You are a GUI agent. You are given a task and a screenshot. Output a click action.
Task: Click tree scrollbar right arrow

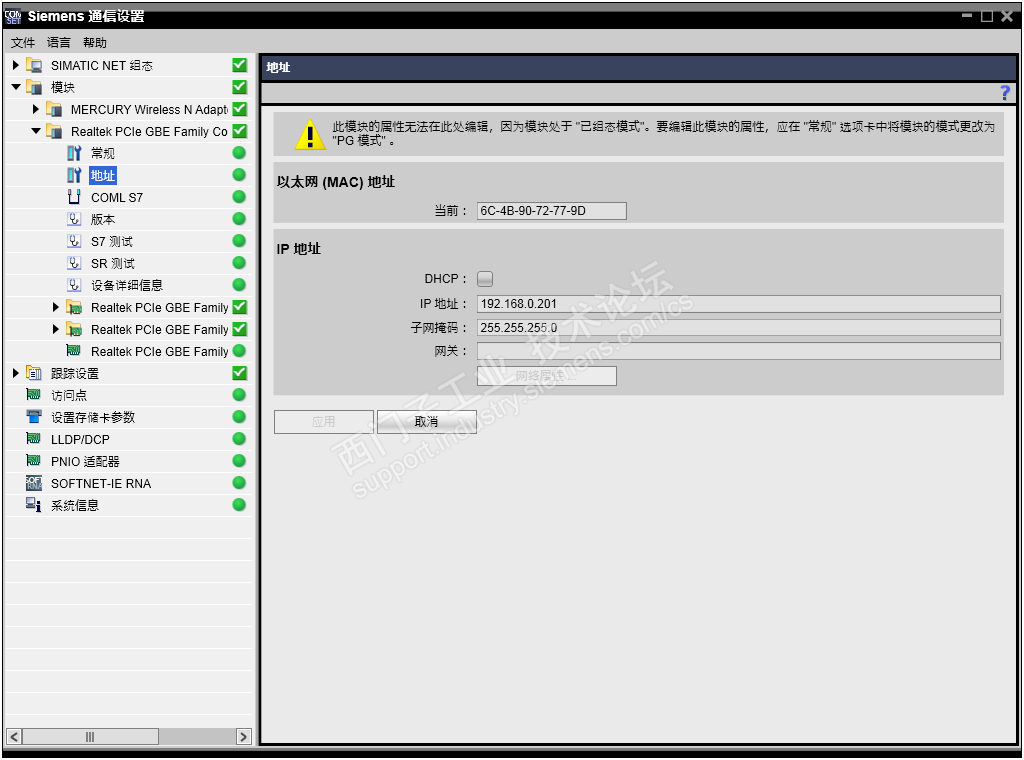click(244, 736)
